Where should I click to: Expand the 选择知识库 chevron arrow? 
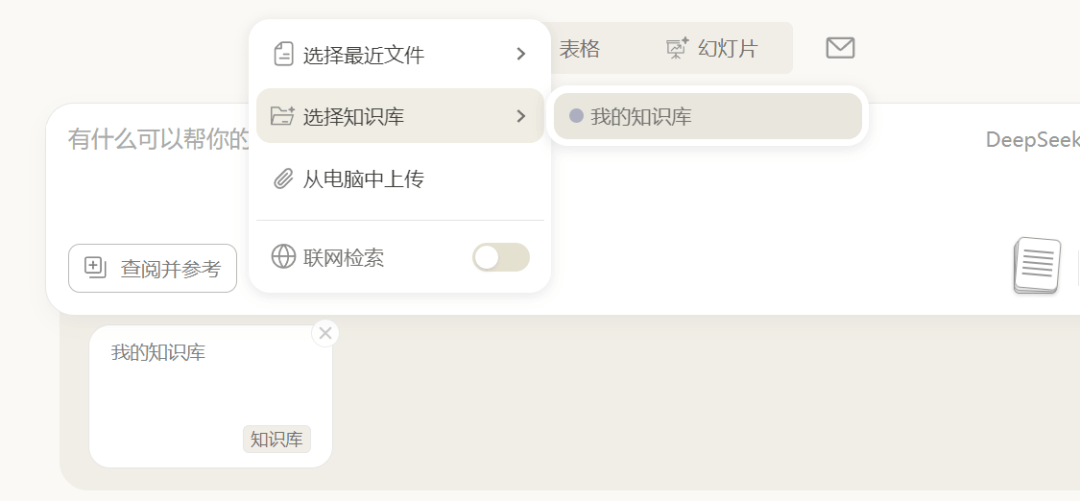tap(521, 116)
